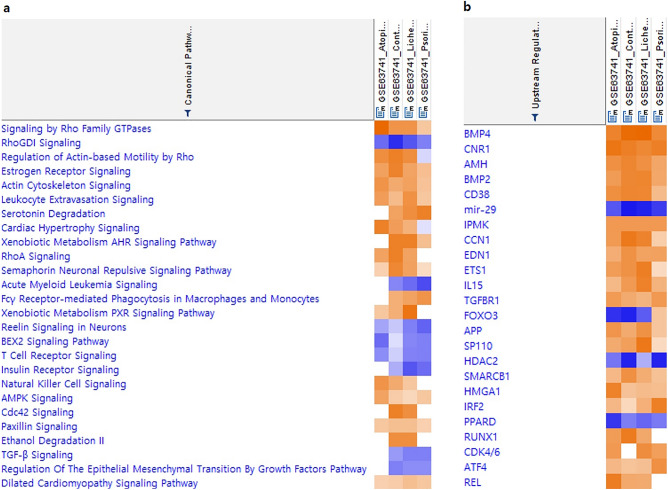The height and width of the screenshot is (490, 668).
Task: Click the expression icon under Psori column in panel a
Action: click(x=423, y=112)
